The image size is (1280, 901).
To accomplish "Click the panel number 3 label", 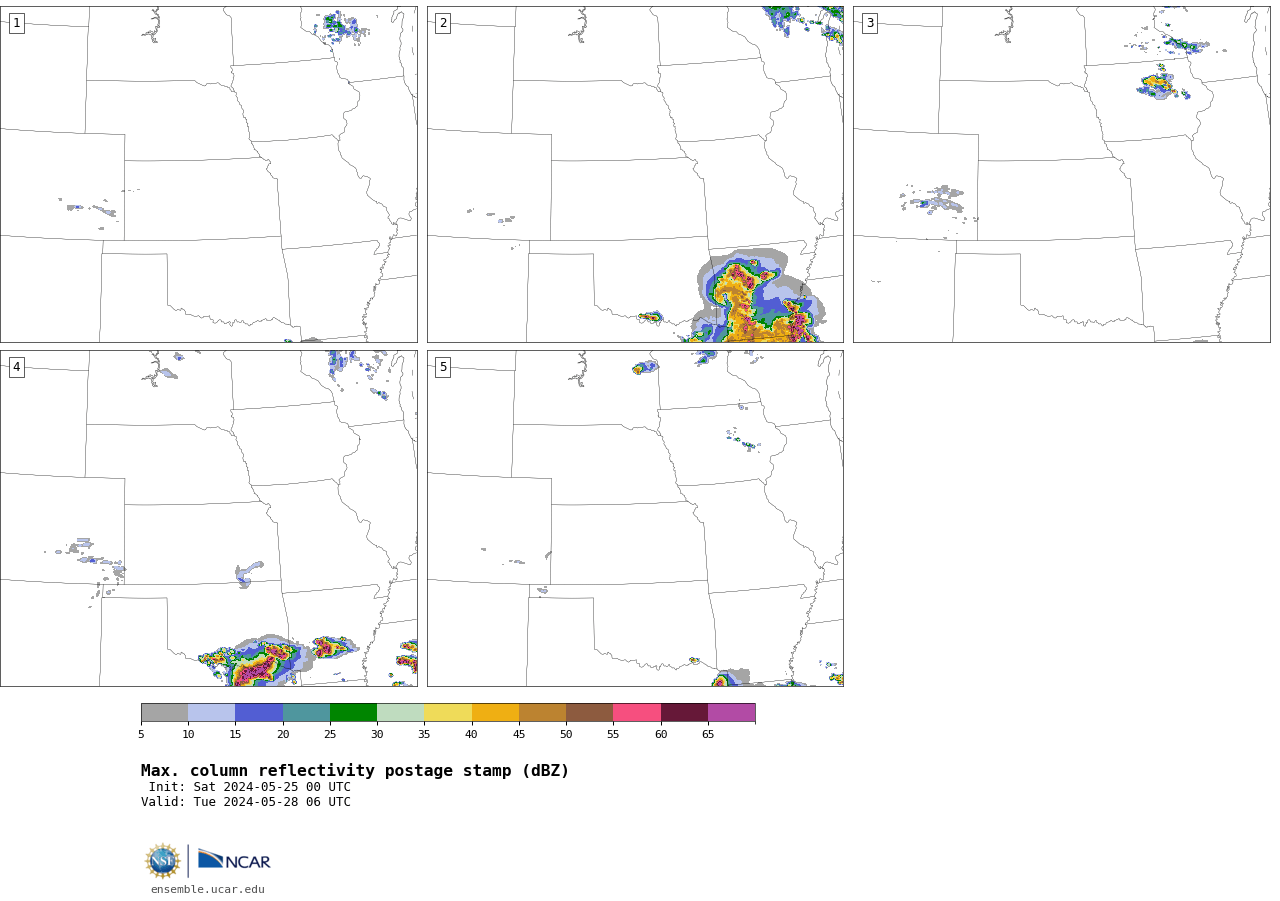I will 870,23.
